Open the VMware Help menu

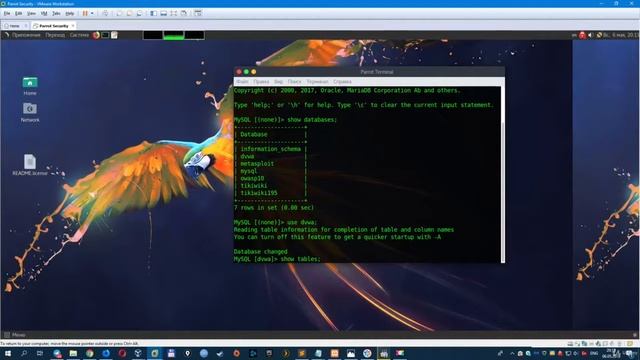click(x=70, y=13)
